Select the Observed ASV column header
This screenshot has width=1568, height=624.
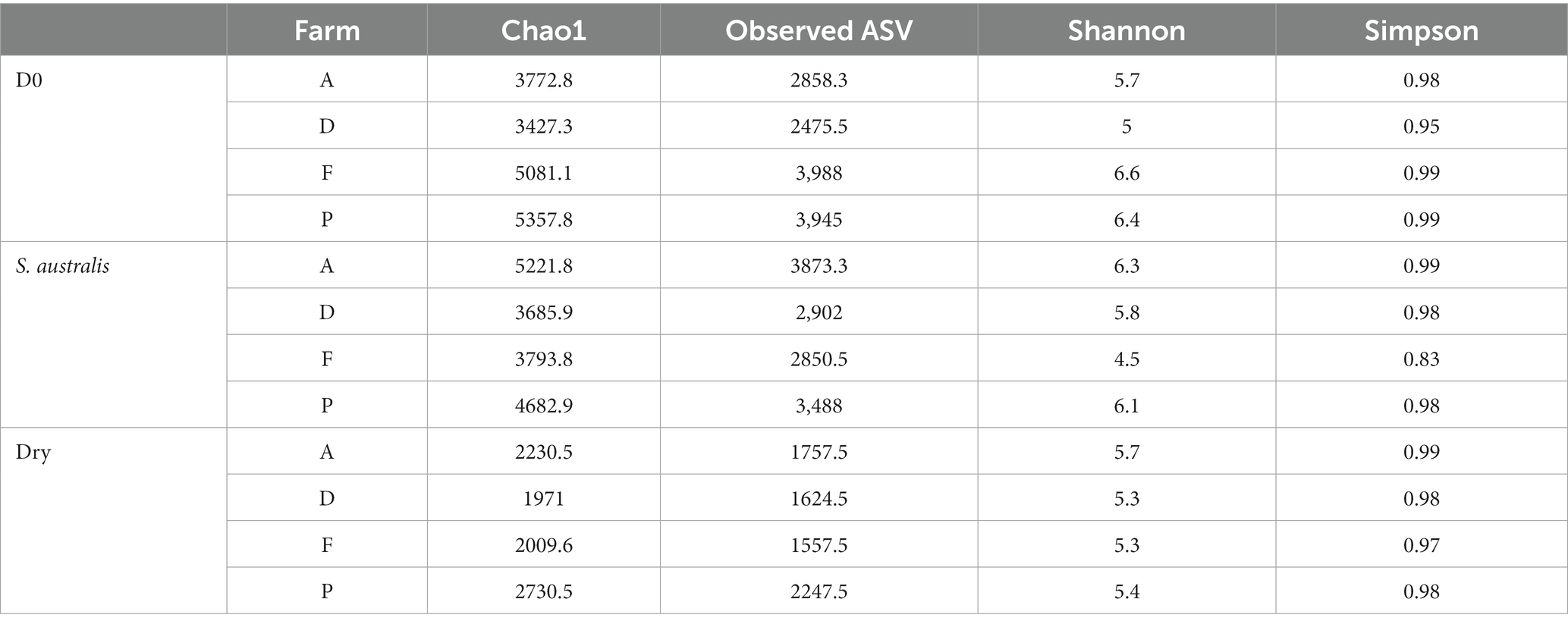coord(819,30)
